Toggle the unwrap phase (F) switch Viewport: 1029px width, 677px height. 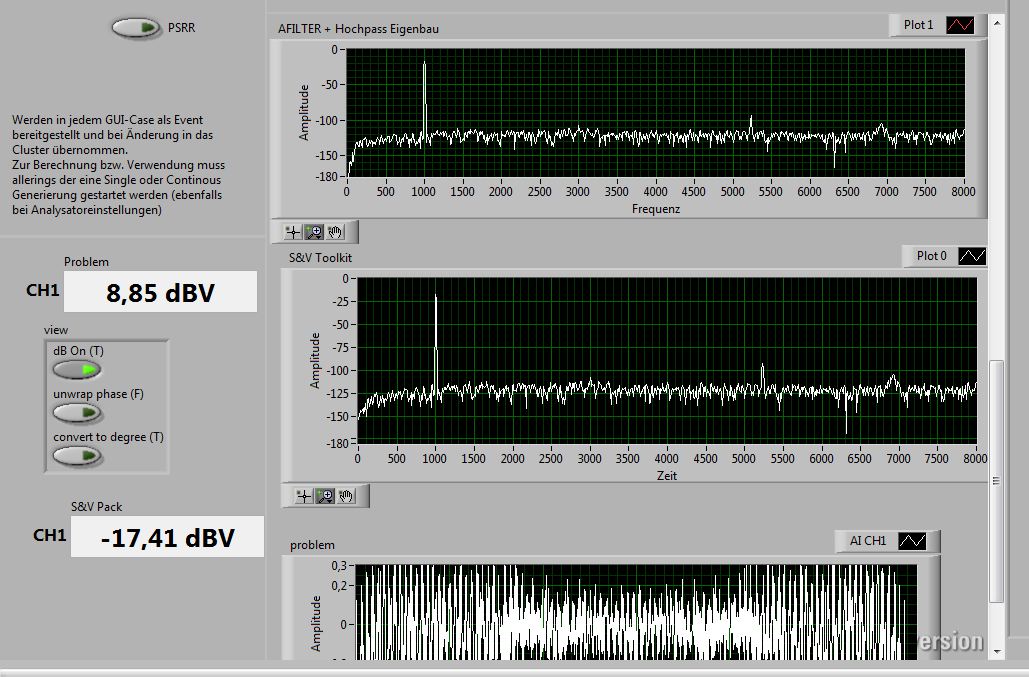click(77, 413)
